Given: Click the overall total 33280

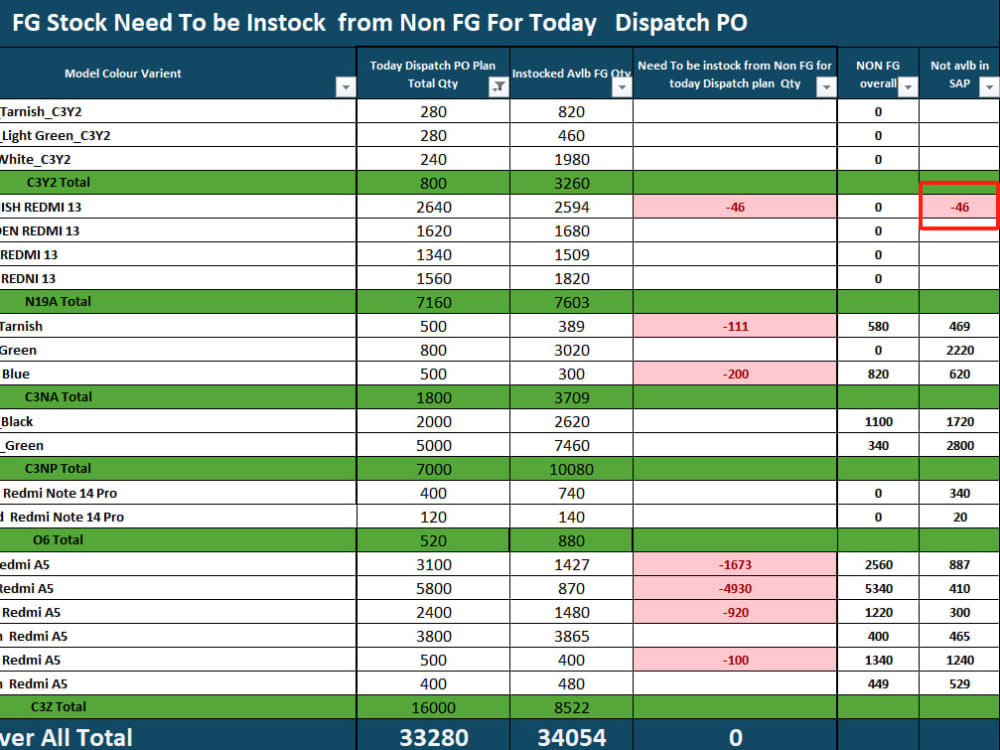Looking at the screenshot, I should coord(434,737).
